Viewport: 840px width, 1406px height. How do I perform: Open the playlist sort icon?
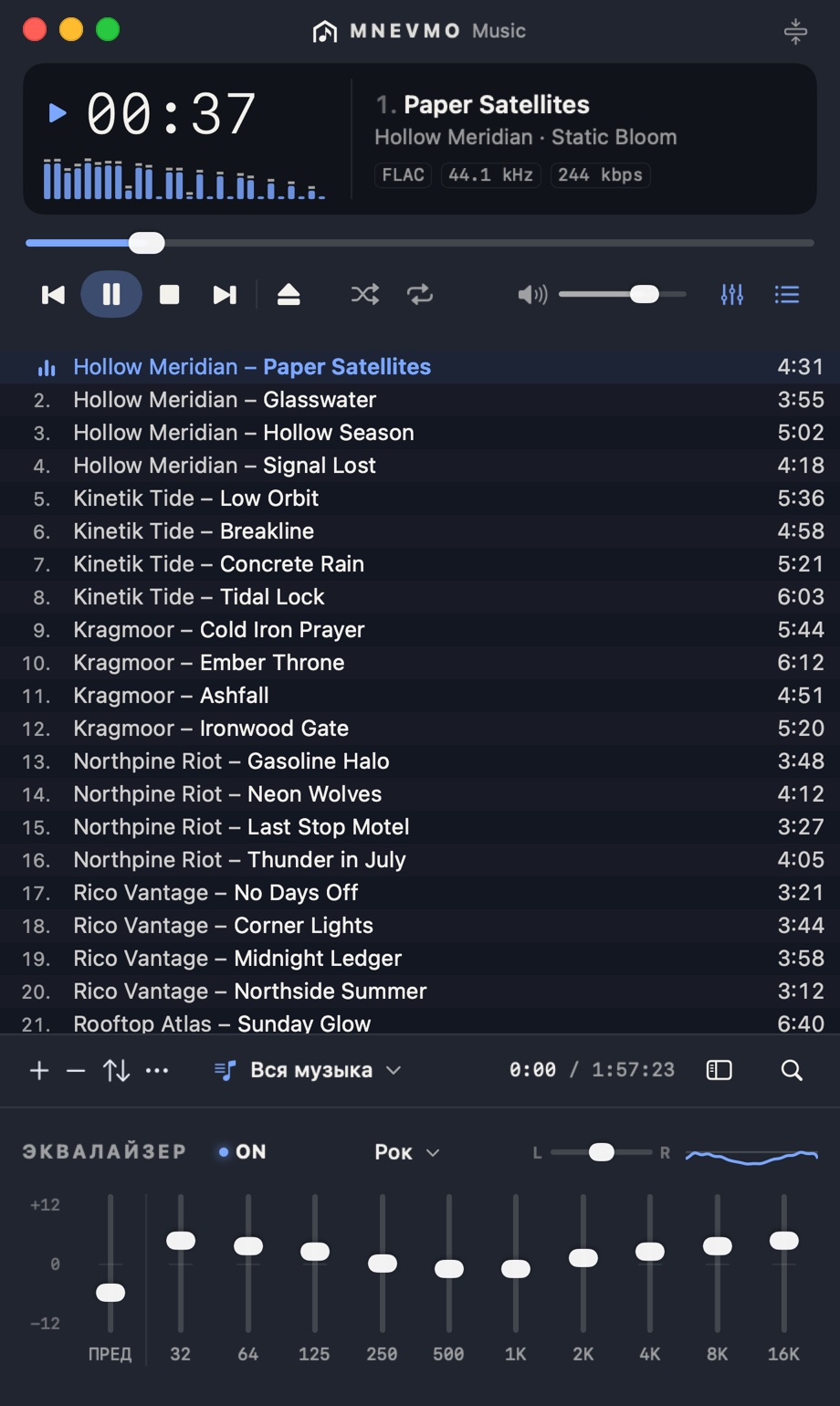[116, 1070]
